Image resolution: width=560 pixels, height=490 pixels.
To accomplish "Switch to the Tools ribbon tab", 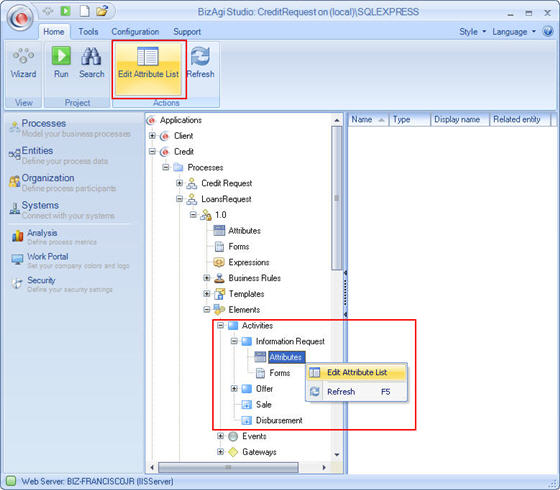I will [88, 32].
